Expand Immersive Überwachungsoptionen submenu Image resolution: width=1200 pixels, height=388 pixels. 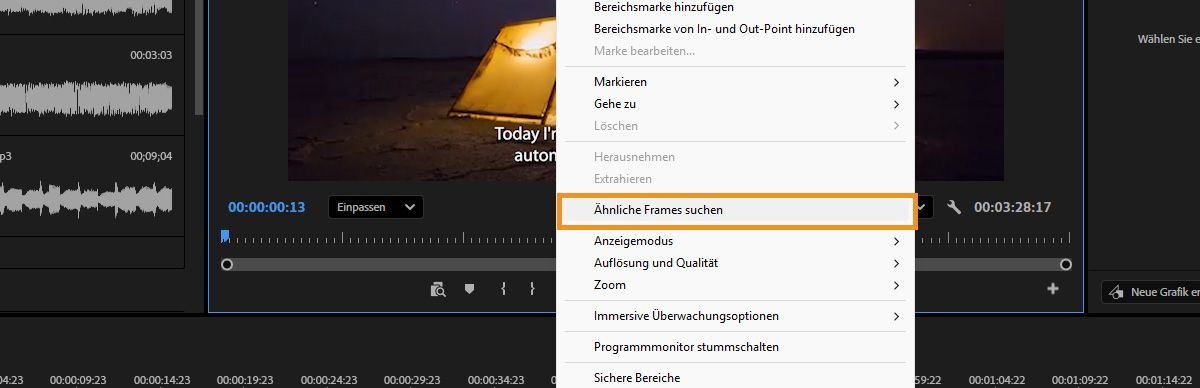pyautogui.click(x=735, y=316)
